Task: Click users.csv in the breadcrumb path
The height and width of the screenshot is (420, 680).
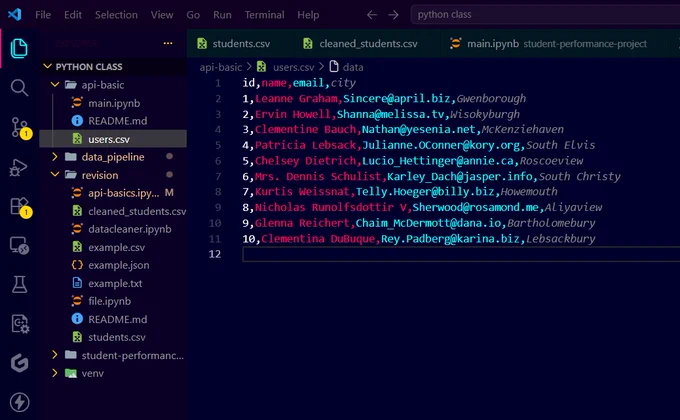Action: pos(294,67)
